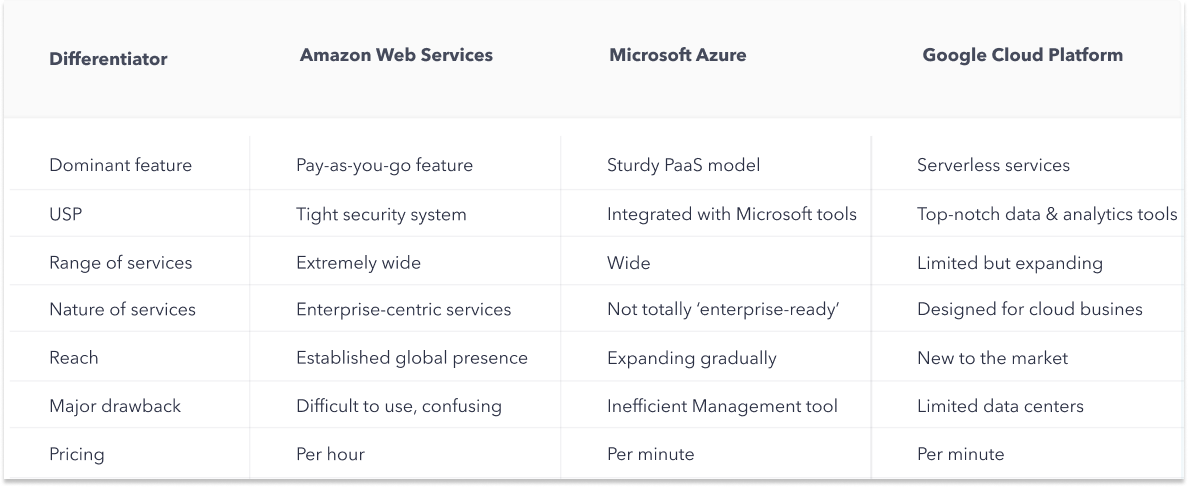Image resolution: width=1188 pixels, height=487 pixels.
Task: Click Integrated with Microsoft tools cell
Action: (x=731, y=214)
